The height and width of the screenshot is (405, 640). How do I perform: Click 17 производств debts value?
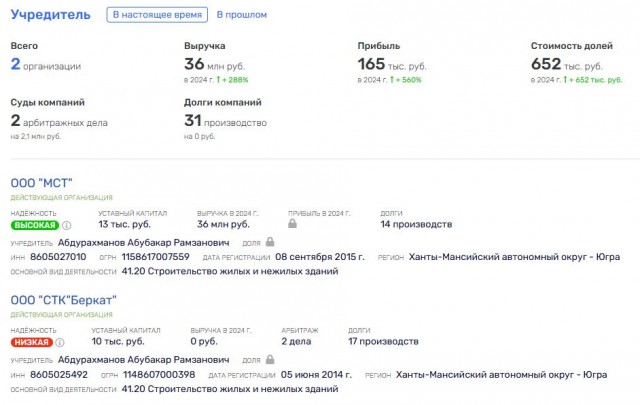383,341
